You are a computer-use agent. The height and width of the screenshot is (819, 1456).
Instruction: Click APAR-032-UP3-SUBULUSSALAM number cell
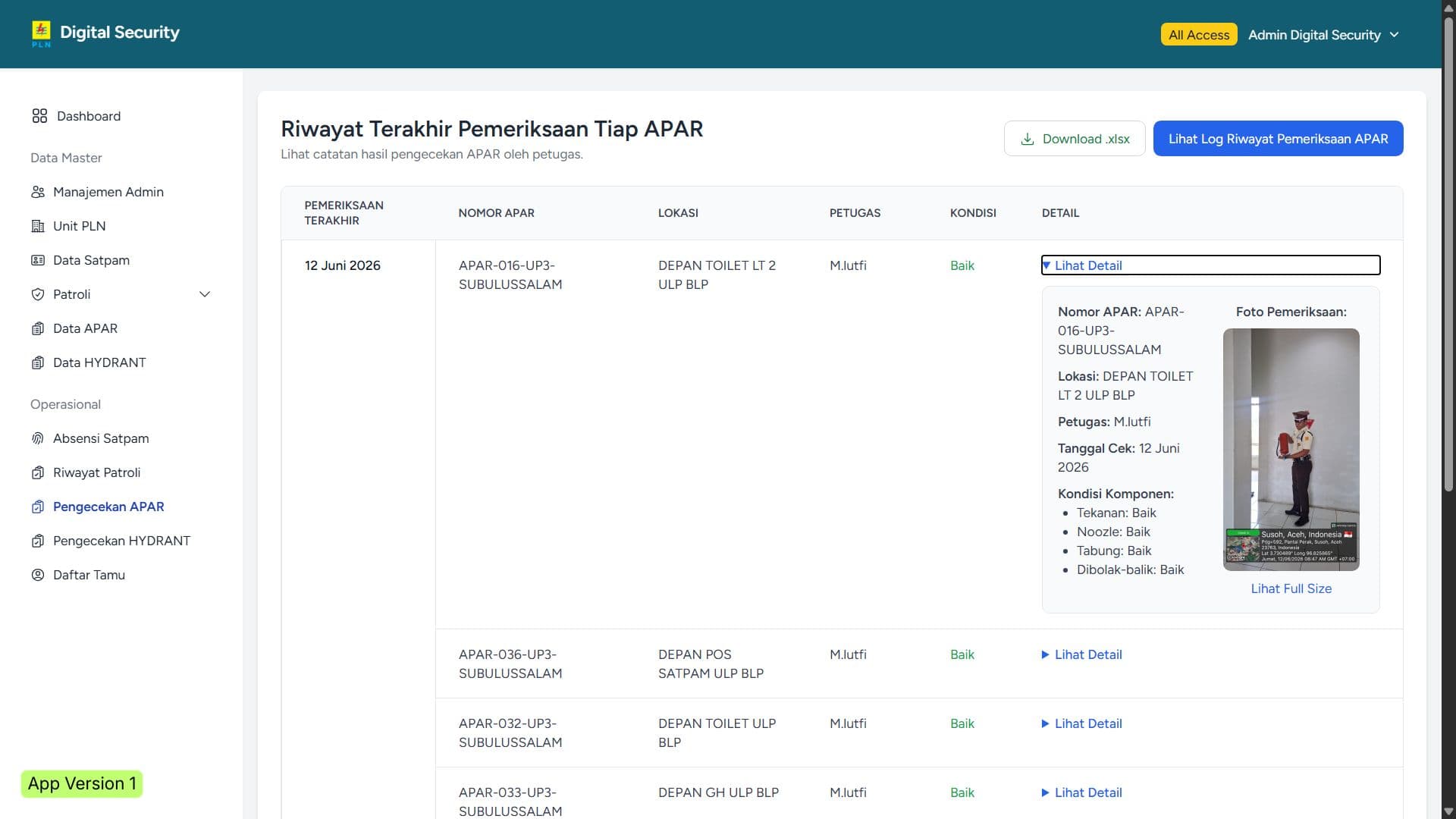pos(510,733)
